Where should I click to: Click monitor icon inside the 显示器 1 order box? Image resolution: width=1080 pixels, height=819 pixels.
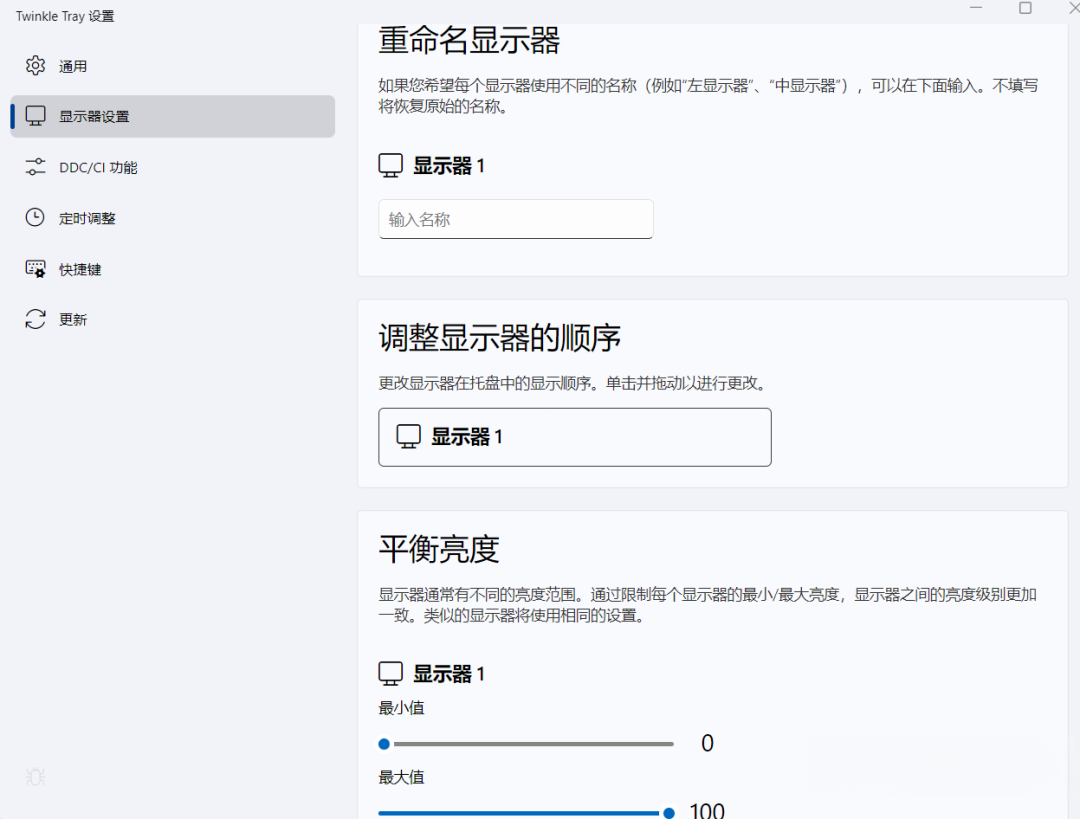point(408,436)
